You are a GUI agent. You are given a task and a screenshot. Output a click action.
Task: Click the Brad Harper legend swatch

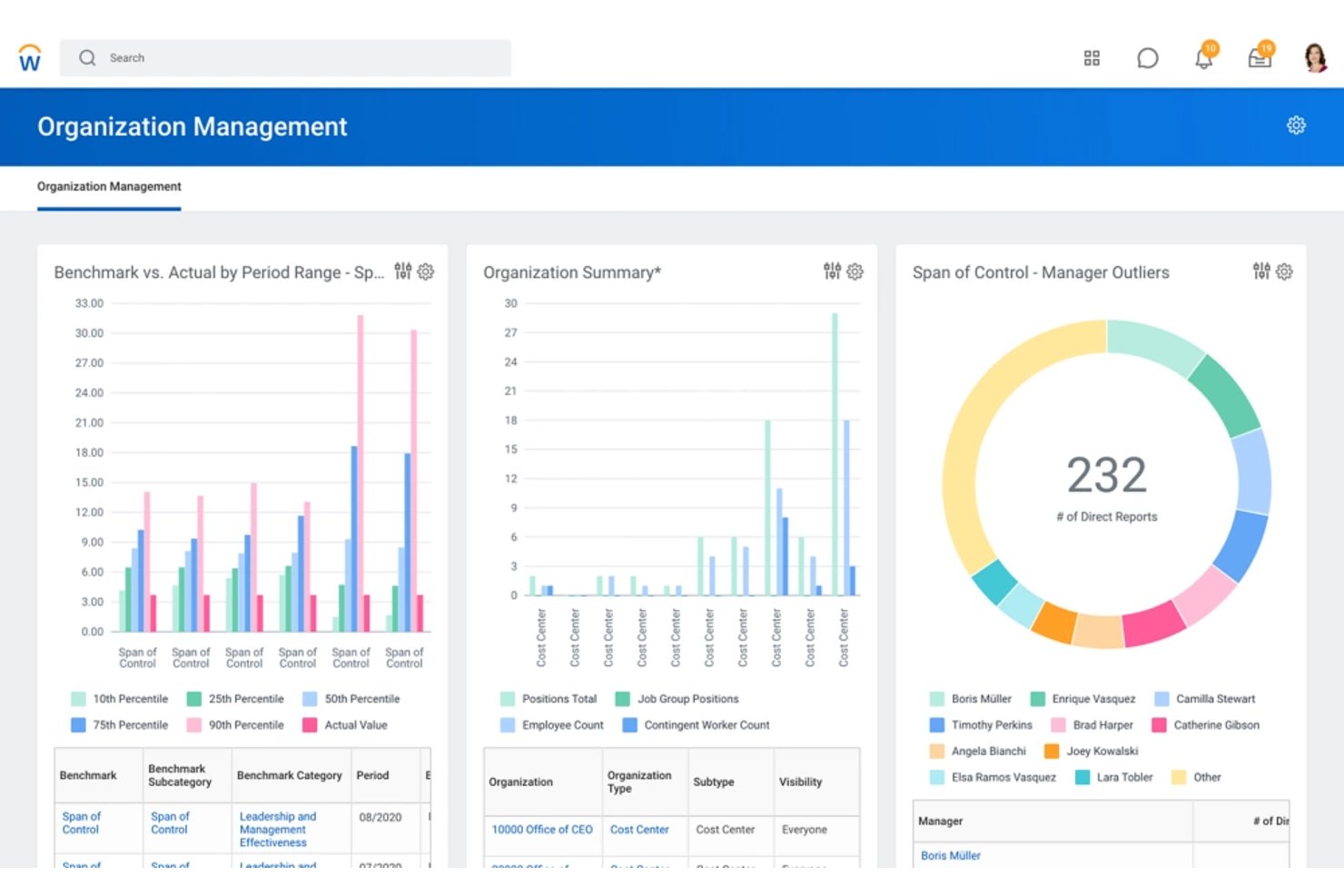coord(1059,725)
